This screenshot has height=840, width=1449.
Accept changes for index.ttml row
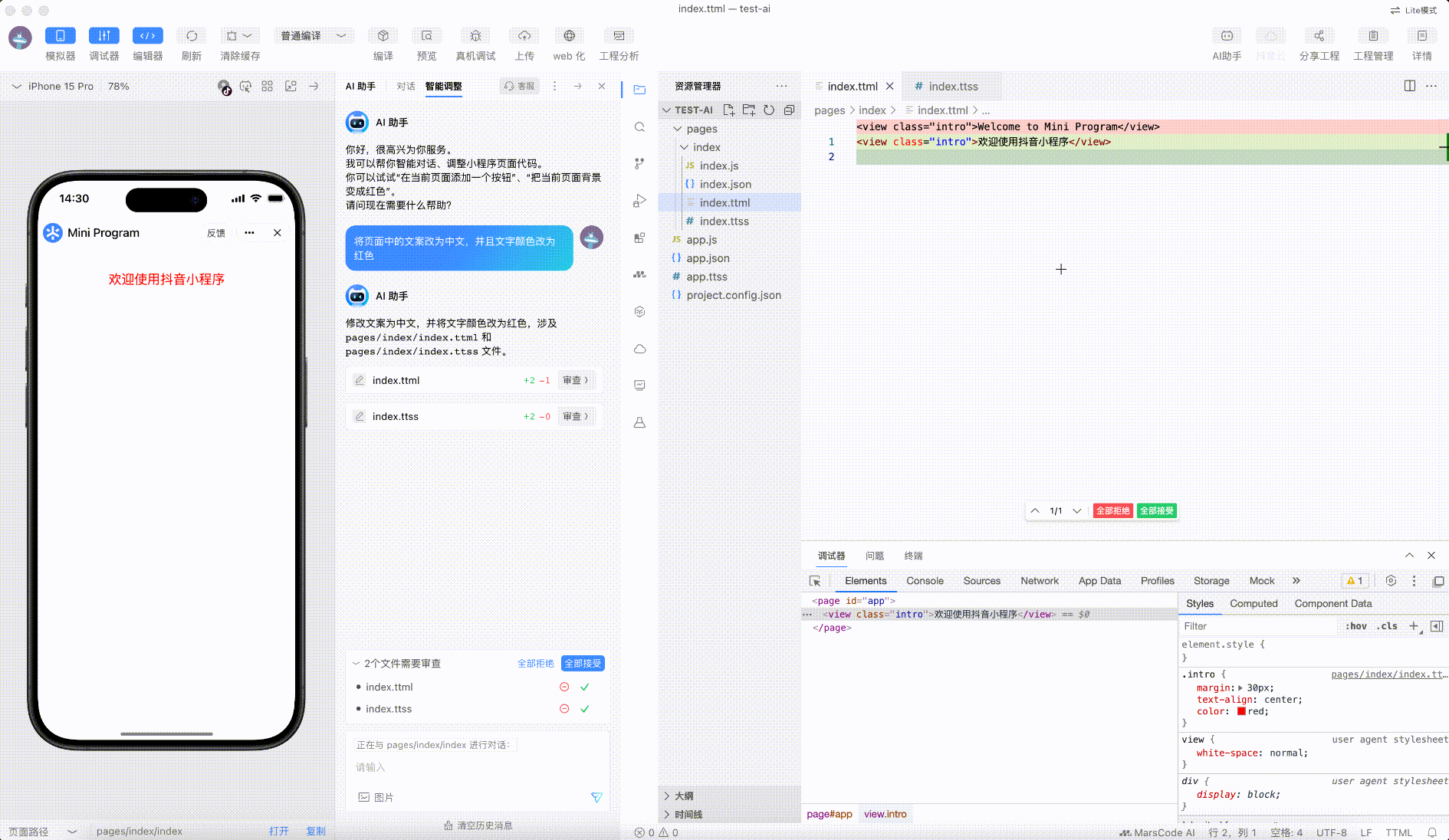point(585,687)
